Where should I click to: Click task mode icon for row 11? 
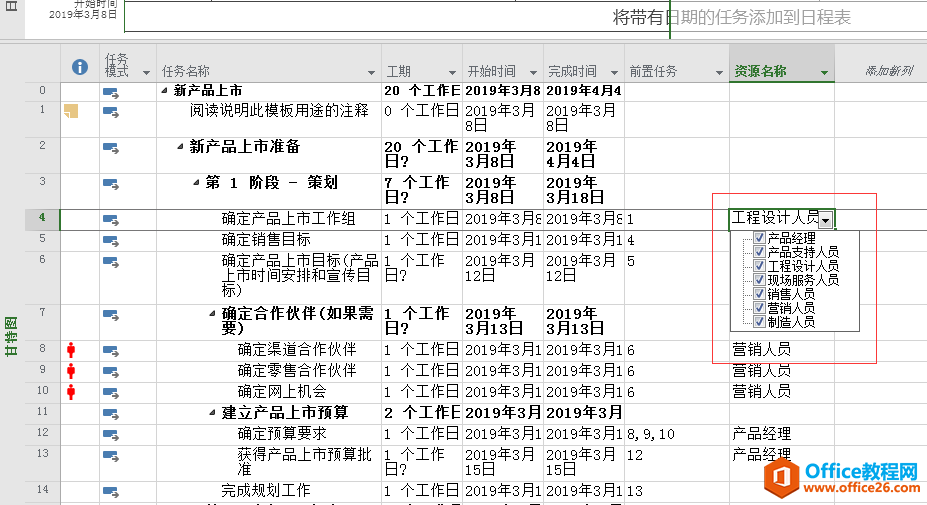point(111,413)
